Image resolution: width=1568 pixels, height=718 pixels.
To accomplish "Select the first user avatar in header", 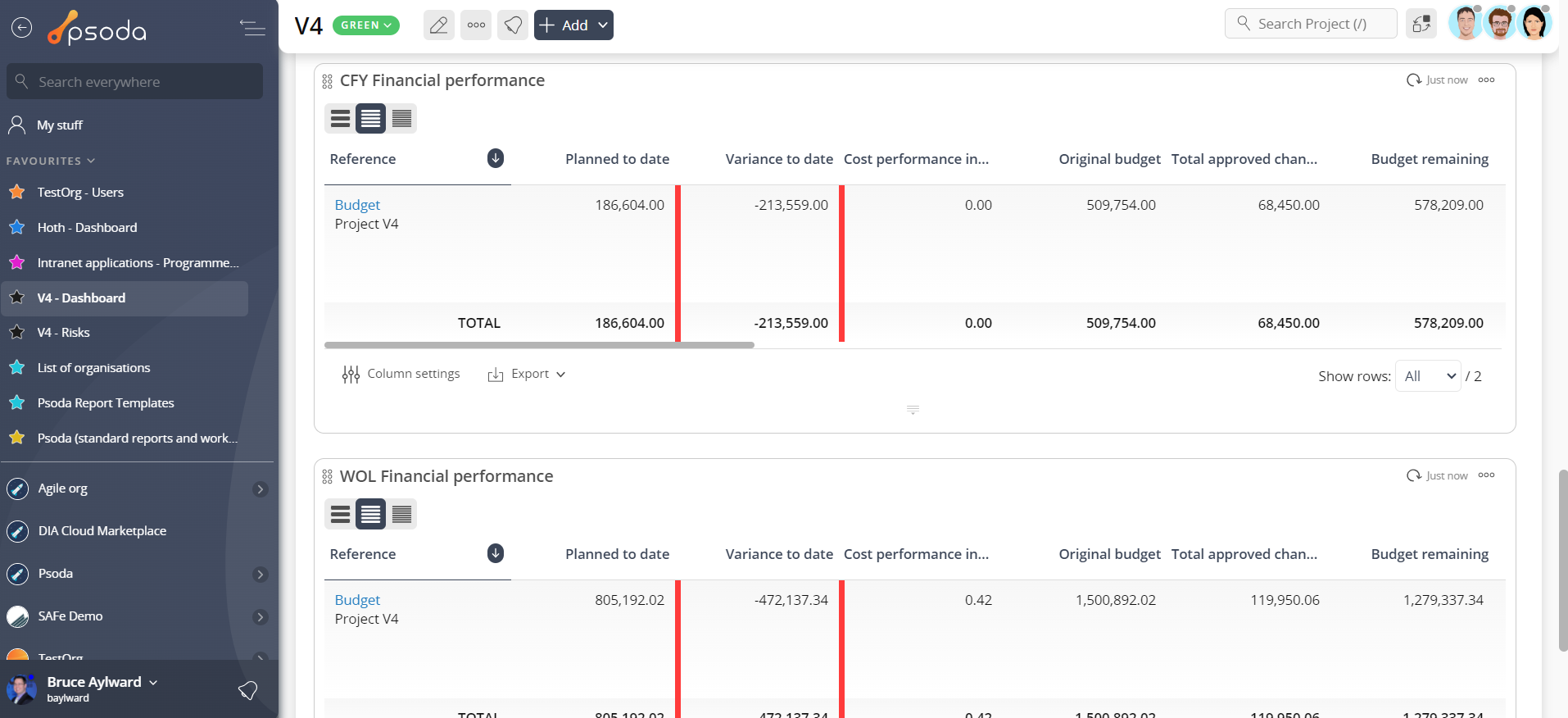I will (1466, 23).
